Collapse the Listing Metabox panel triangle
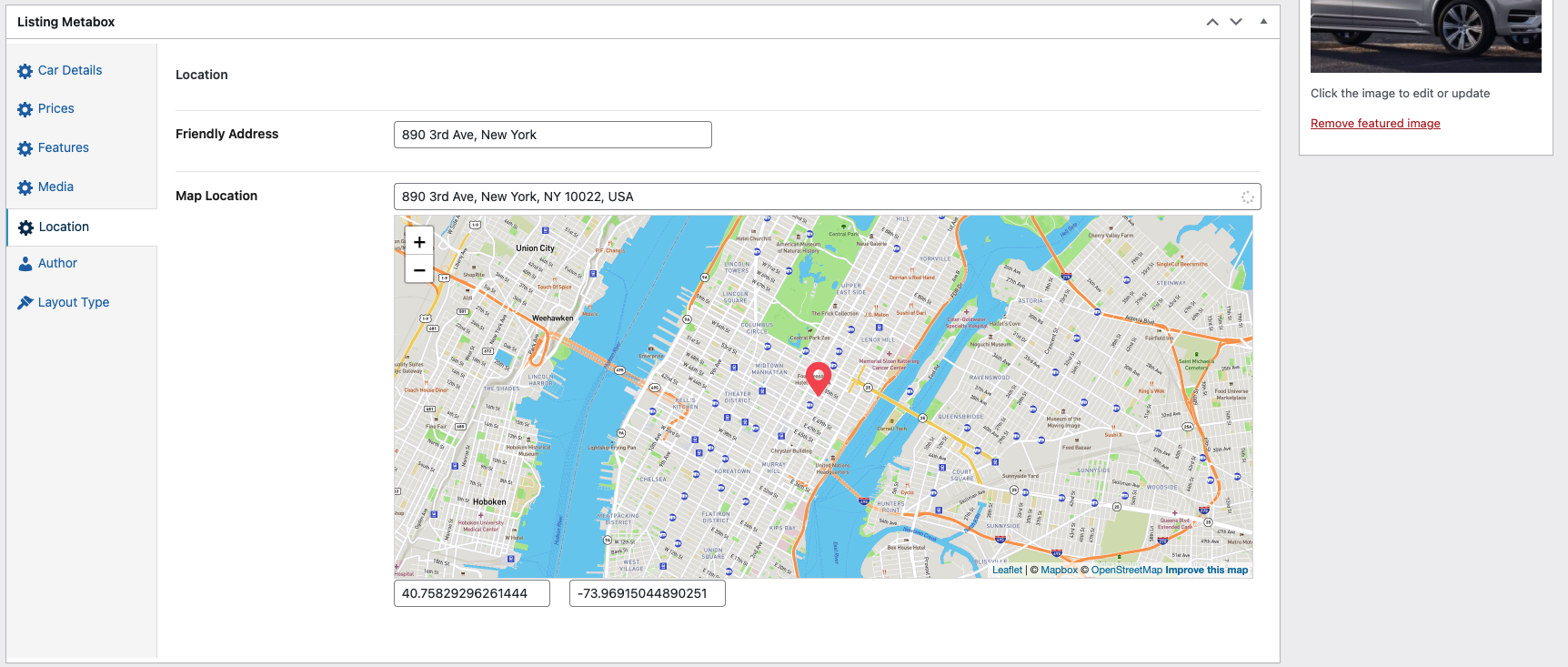The image size is (1568, 667). [1263, 22]
